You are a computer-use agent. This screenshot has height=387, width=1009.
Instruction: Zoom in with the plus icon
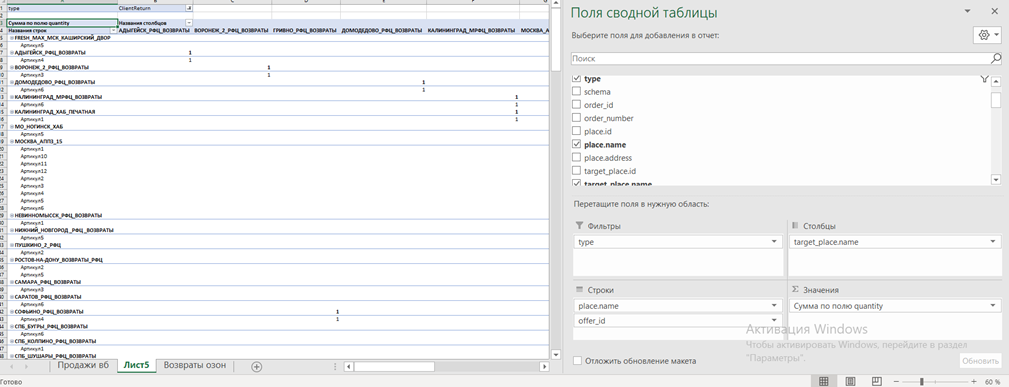974,381
